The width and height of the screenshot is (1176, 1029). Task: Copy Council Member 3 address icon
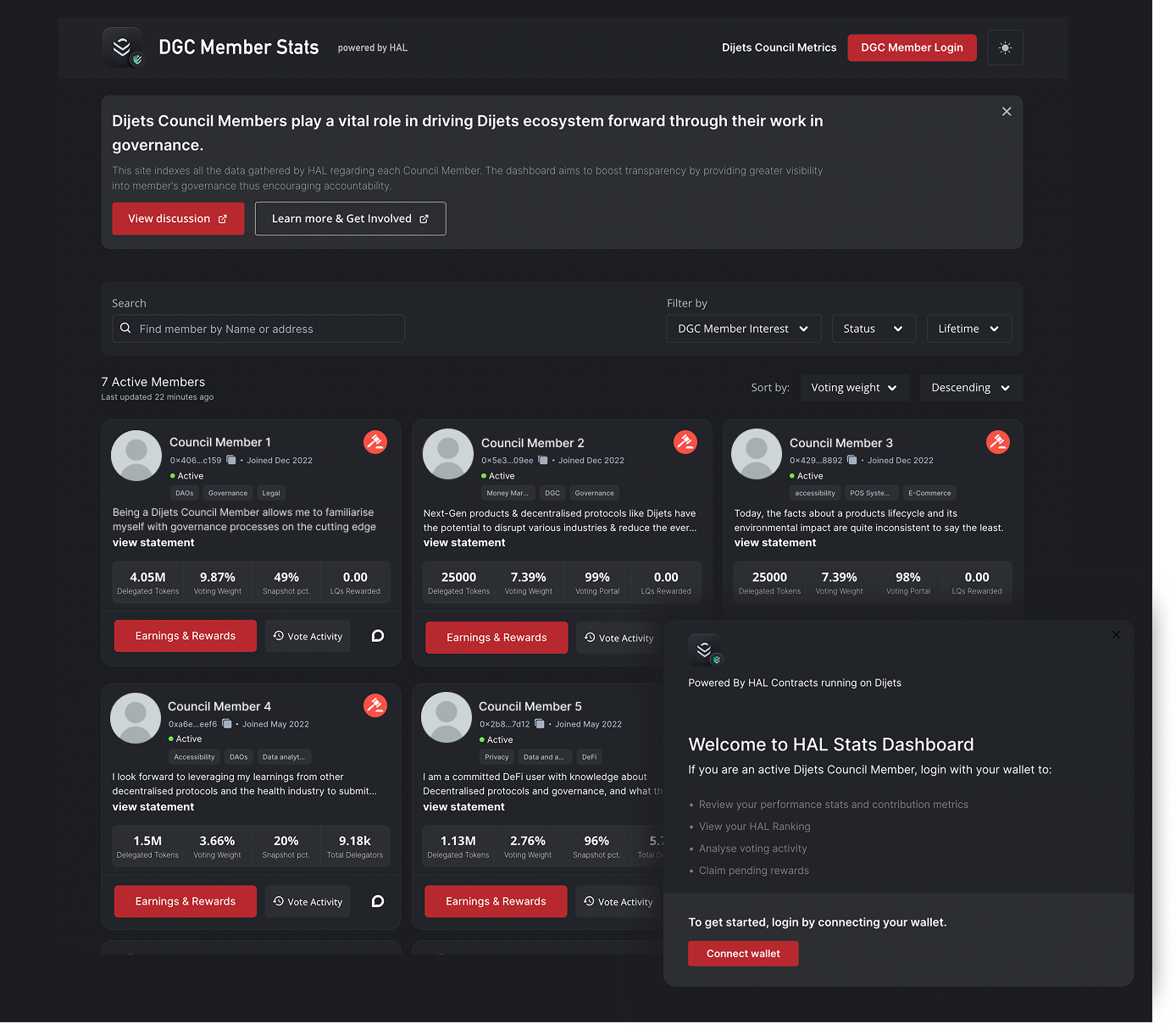pyautogui.click(x=852, y=461)
